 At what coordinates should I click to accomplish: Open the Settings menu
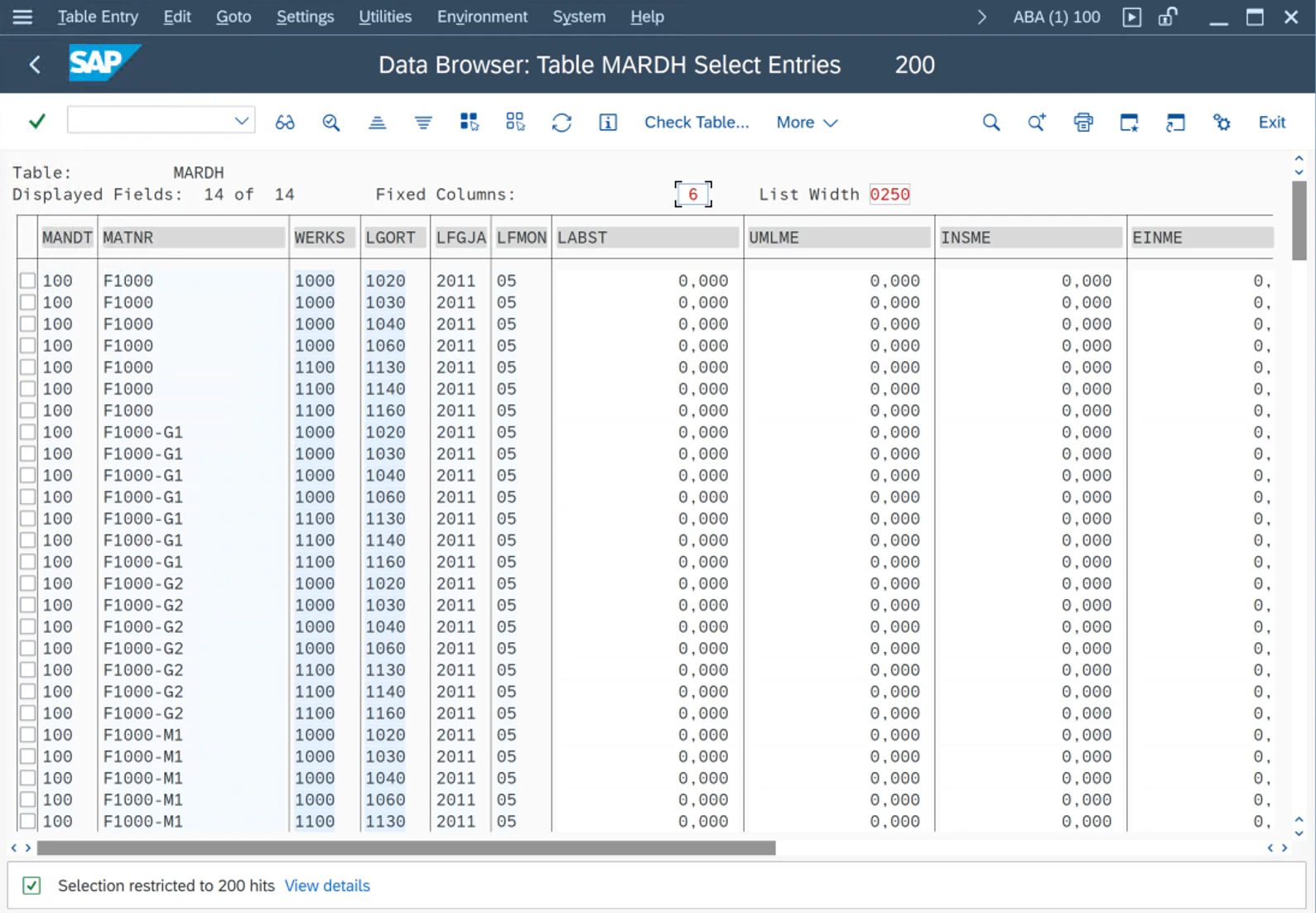[x=305, y=17]
